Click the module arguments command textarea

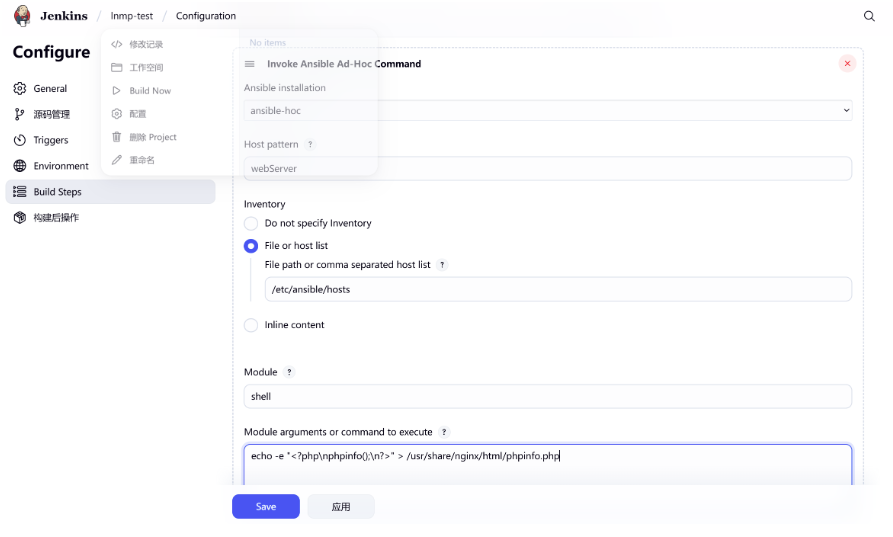coord(548,465)
